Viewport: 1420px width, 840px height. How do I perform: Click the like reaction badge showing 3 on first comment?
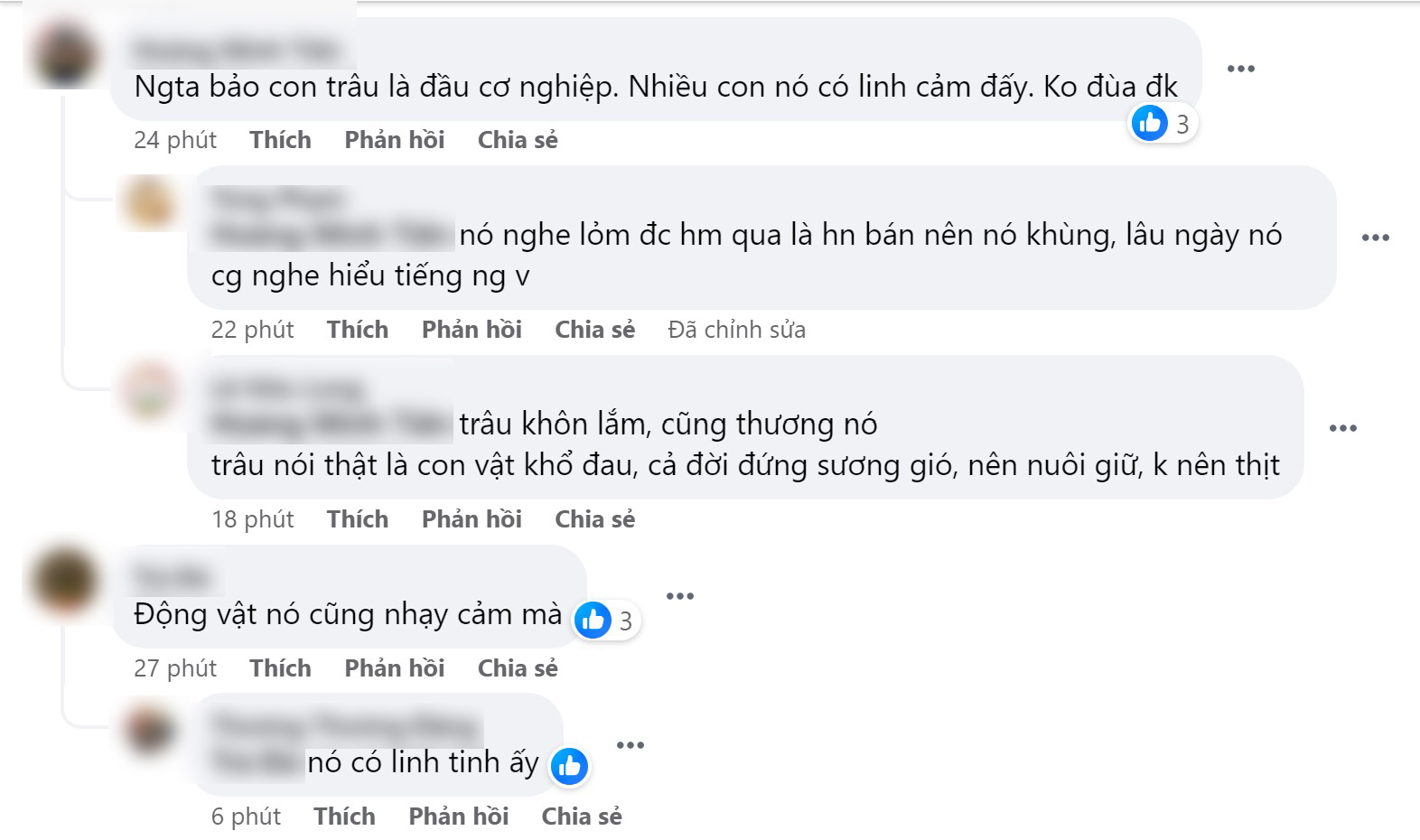pyautogui.click(x=1161, y=123)
